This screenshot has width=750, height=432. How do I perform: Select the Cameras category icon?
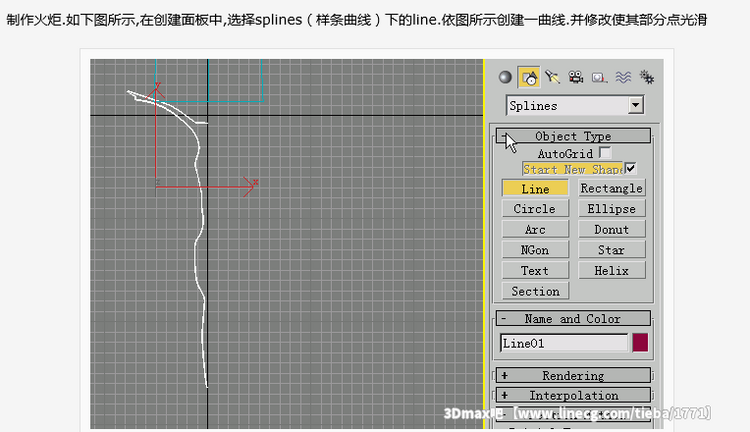(x=575, y=77)
